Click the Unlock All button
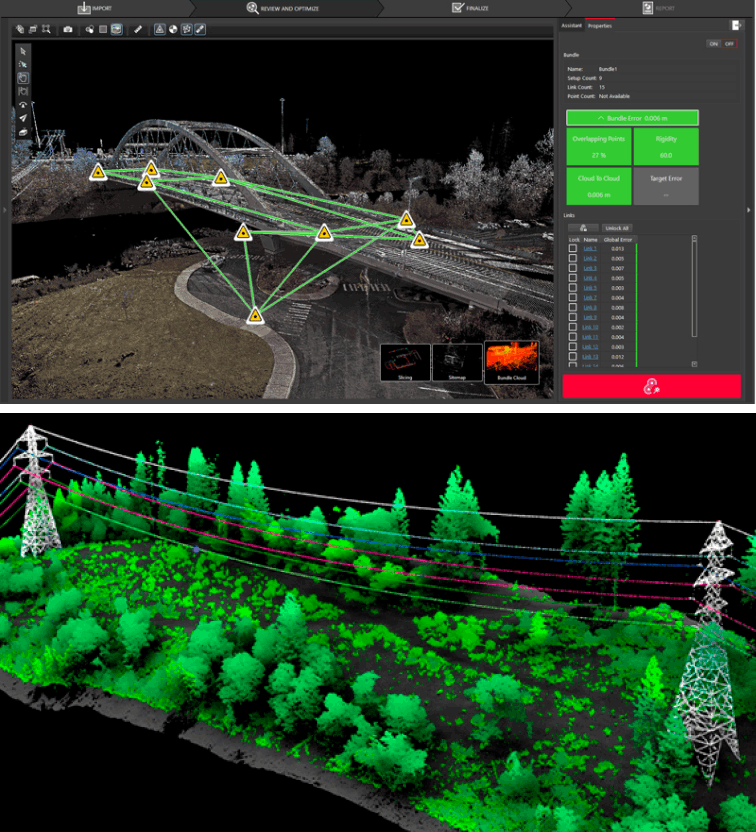The height and width of the screenshot is (832, 756). point(617,228)
